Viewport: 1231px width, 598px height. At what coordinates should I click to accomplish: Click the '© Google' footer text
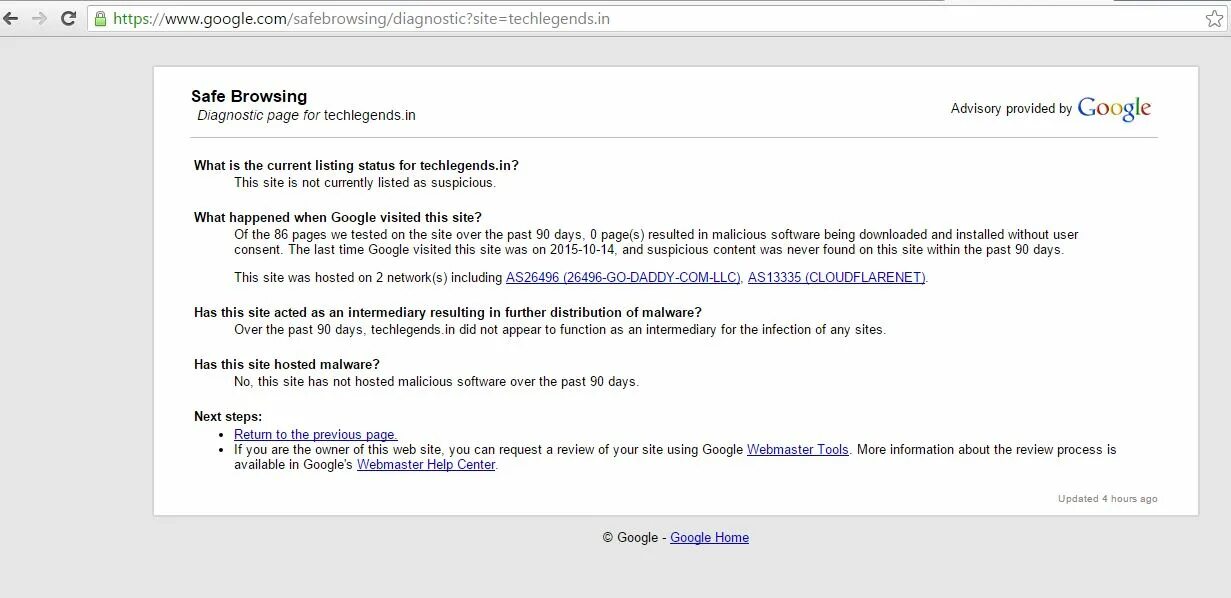630,537
